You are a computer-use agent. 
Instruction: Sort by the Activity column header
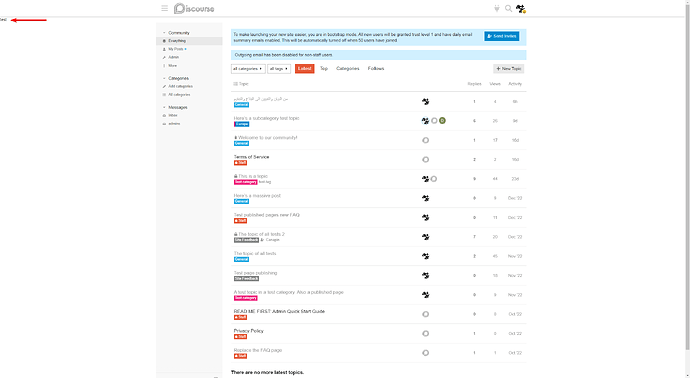(515, 84)
